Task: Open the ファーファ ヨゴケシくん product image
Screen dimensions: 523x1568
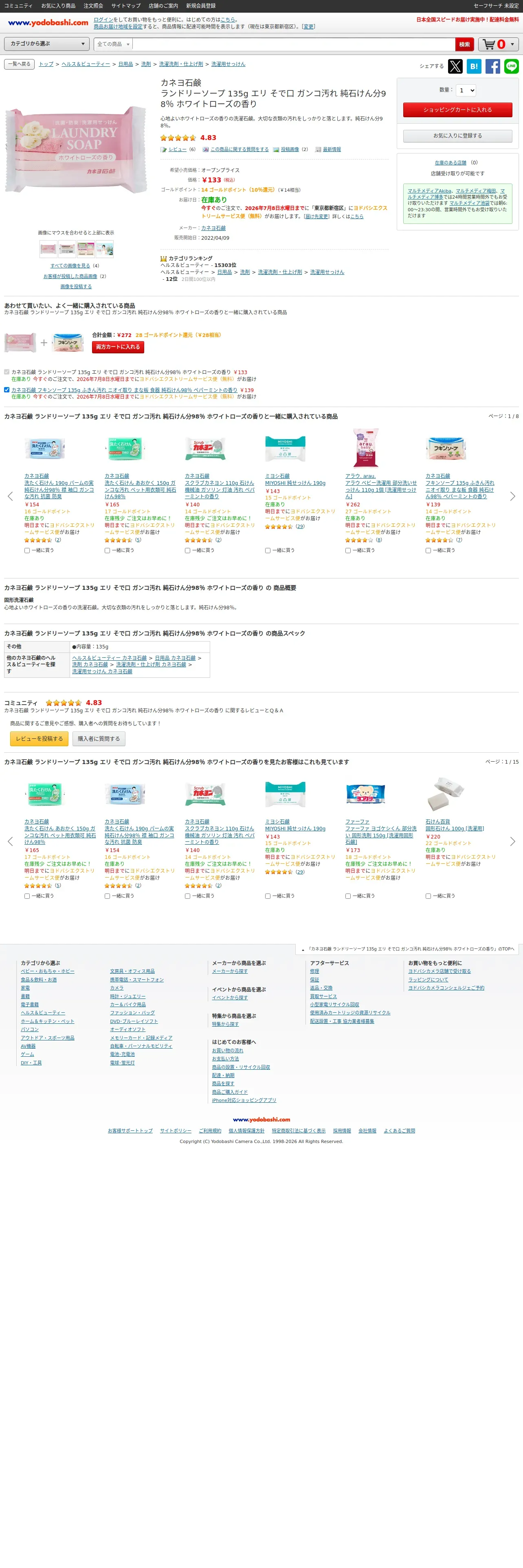Action: 365,794
